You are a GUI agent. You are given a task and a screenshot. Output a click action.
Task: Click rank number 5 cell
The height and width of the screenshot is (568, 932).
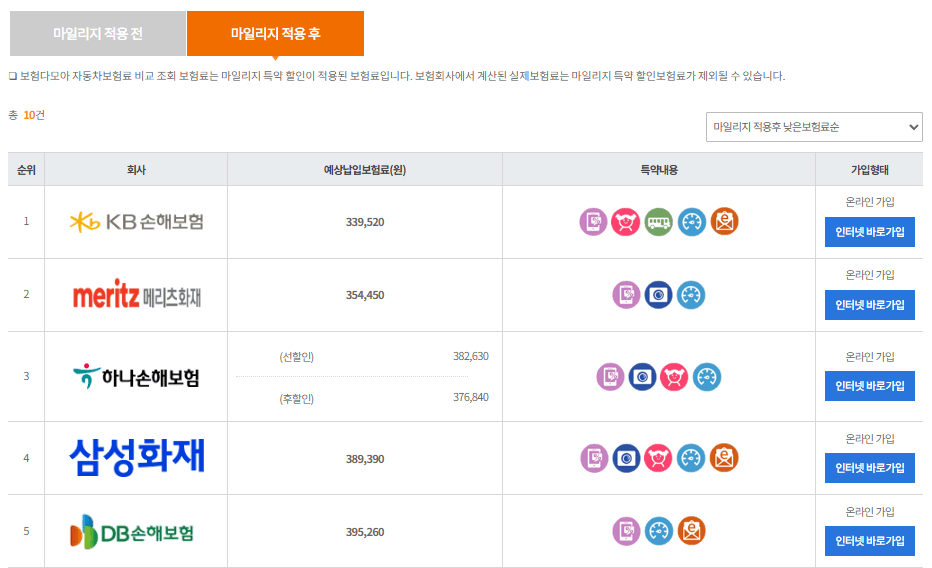(x=26, y=531)
